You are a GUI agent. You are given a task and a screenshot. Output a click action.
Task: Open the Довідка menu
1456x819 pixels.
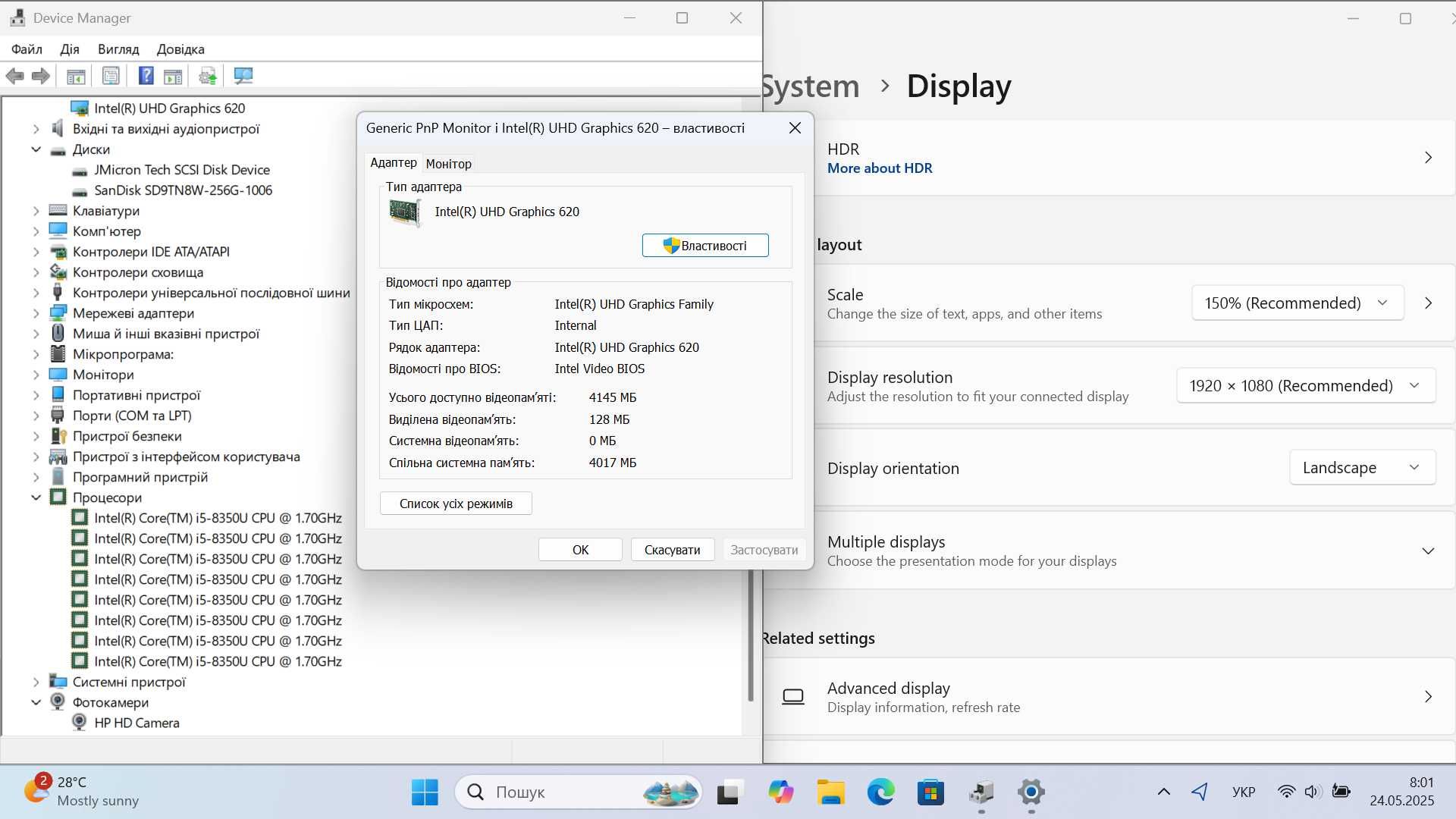[180, 49]
